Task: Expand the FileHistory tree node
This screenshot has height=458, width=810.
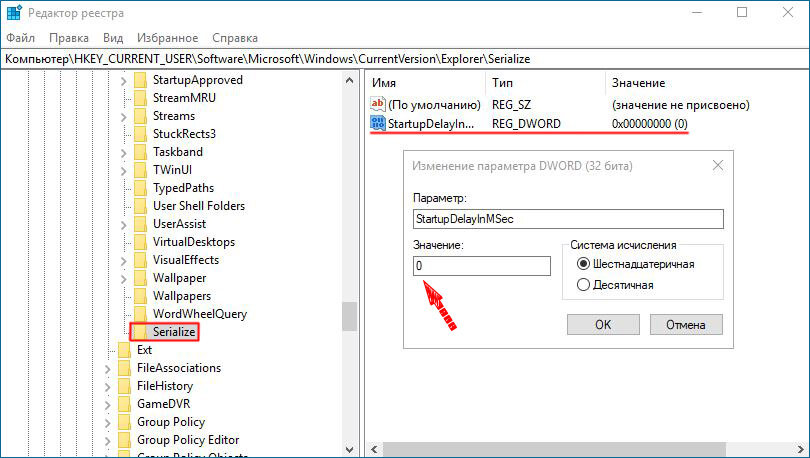Action: (107, 387)
